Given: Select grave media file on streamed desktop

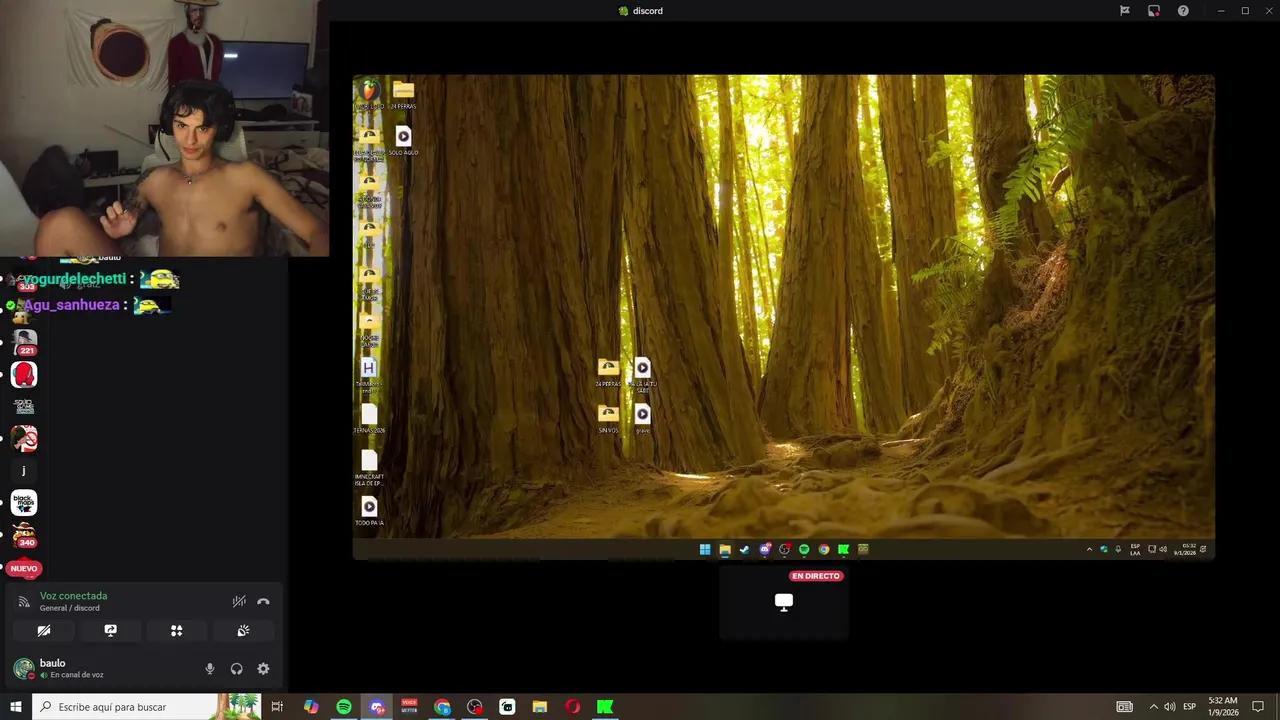Looking at the screenshot, I should pos(642,418).
